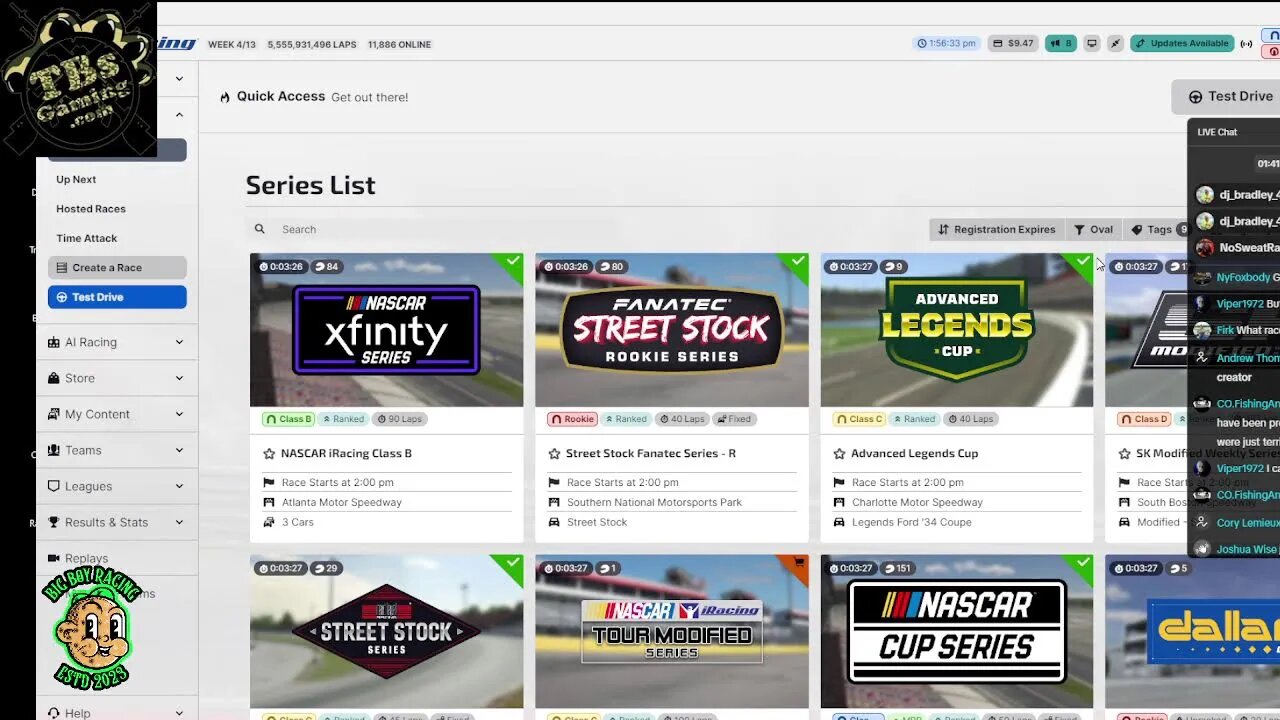Viewport: 1280px width, 720px height.
Task: Open the NASCAR Xfinity Series thumbnail
Action: click(386, 330)
